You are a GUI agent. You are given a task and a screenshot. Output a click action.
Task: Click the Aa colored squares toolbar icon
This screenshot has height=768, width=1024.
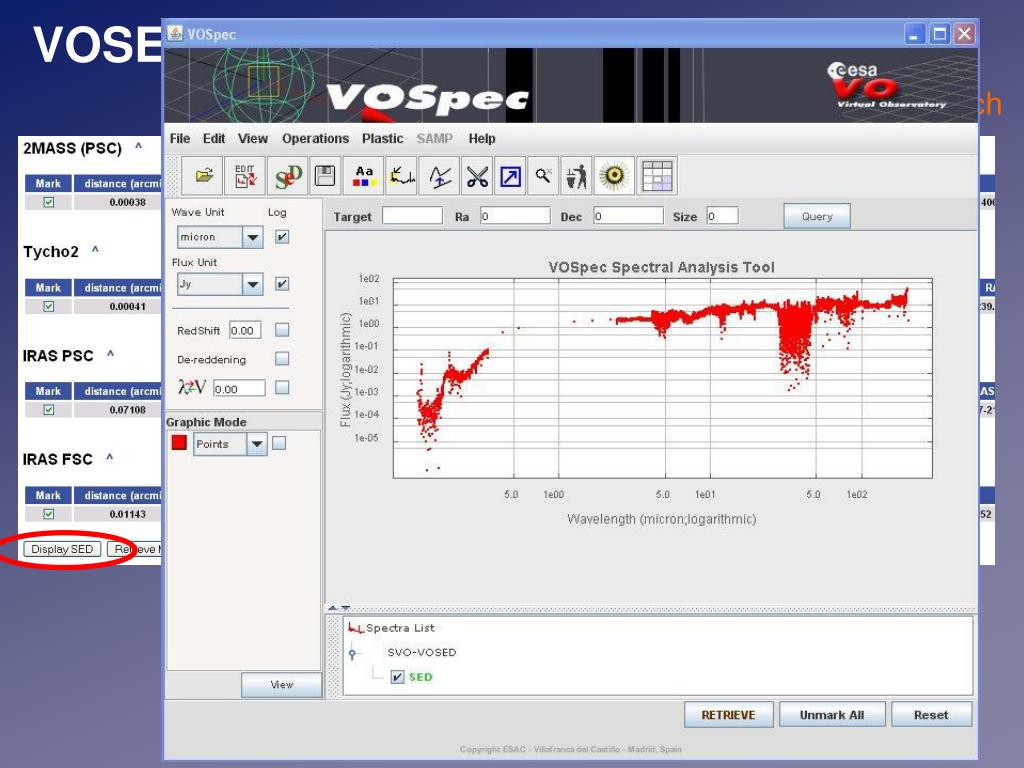(364, 176)
